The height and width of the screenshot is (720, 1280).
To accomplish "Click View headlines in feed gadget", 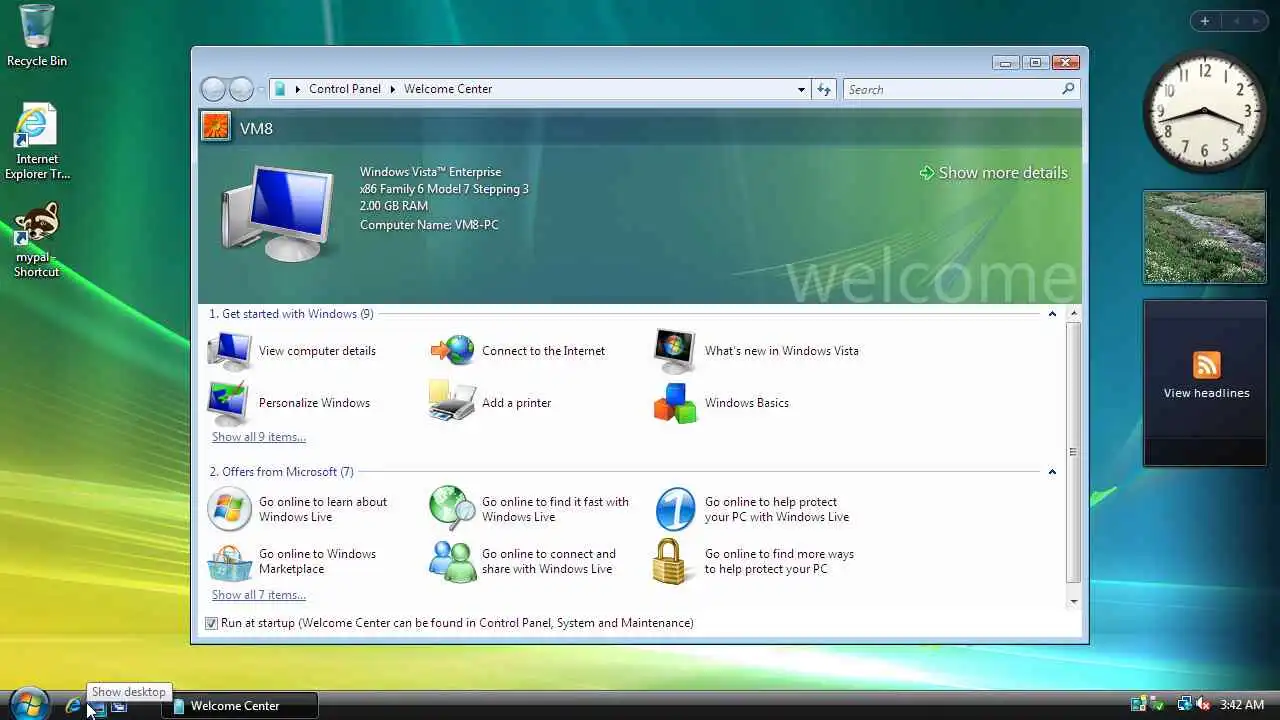I will tap(1206, 393).
